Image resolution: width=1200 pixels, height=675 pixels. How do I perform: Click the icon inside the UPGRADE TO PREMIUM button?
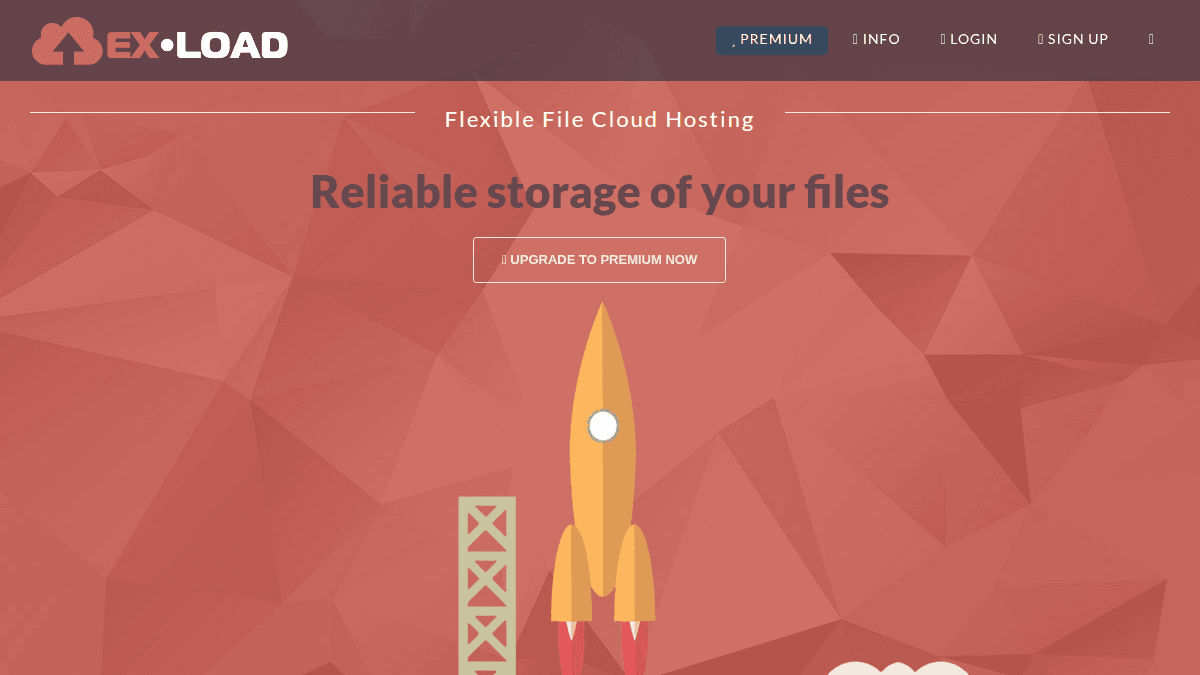(x=503, y=259)
